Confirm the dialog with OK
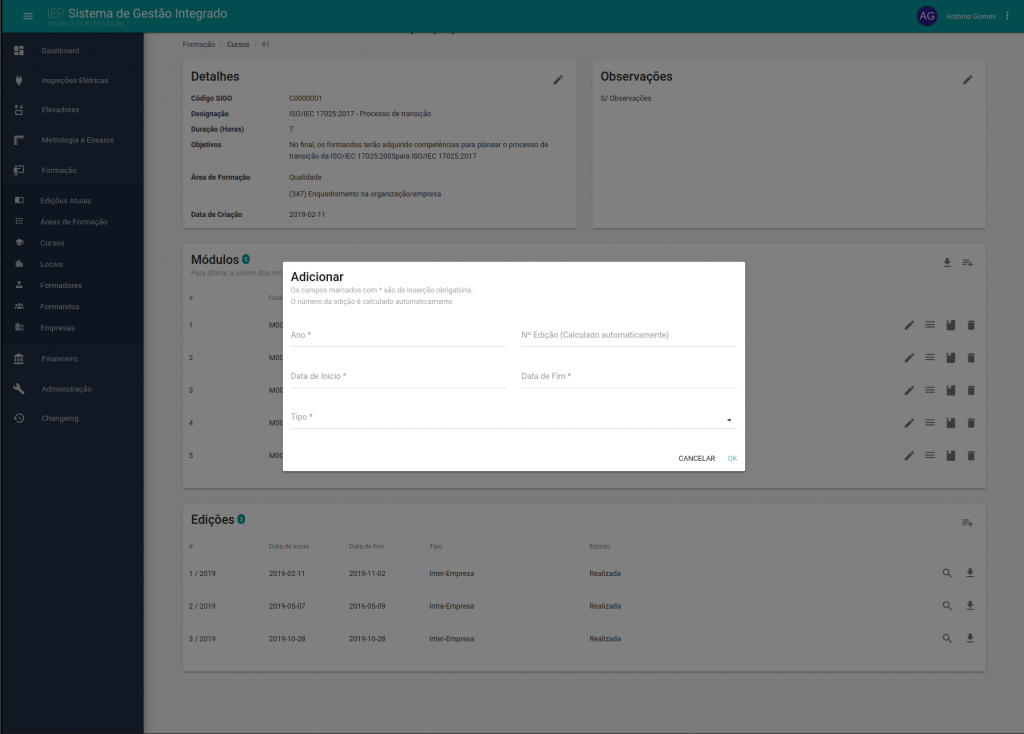 (x=732, y=458)
